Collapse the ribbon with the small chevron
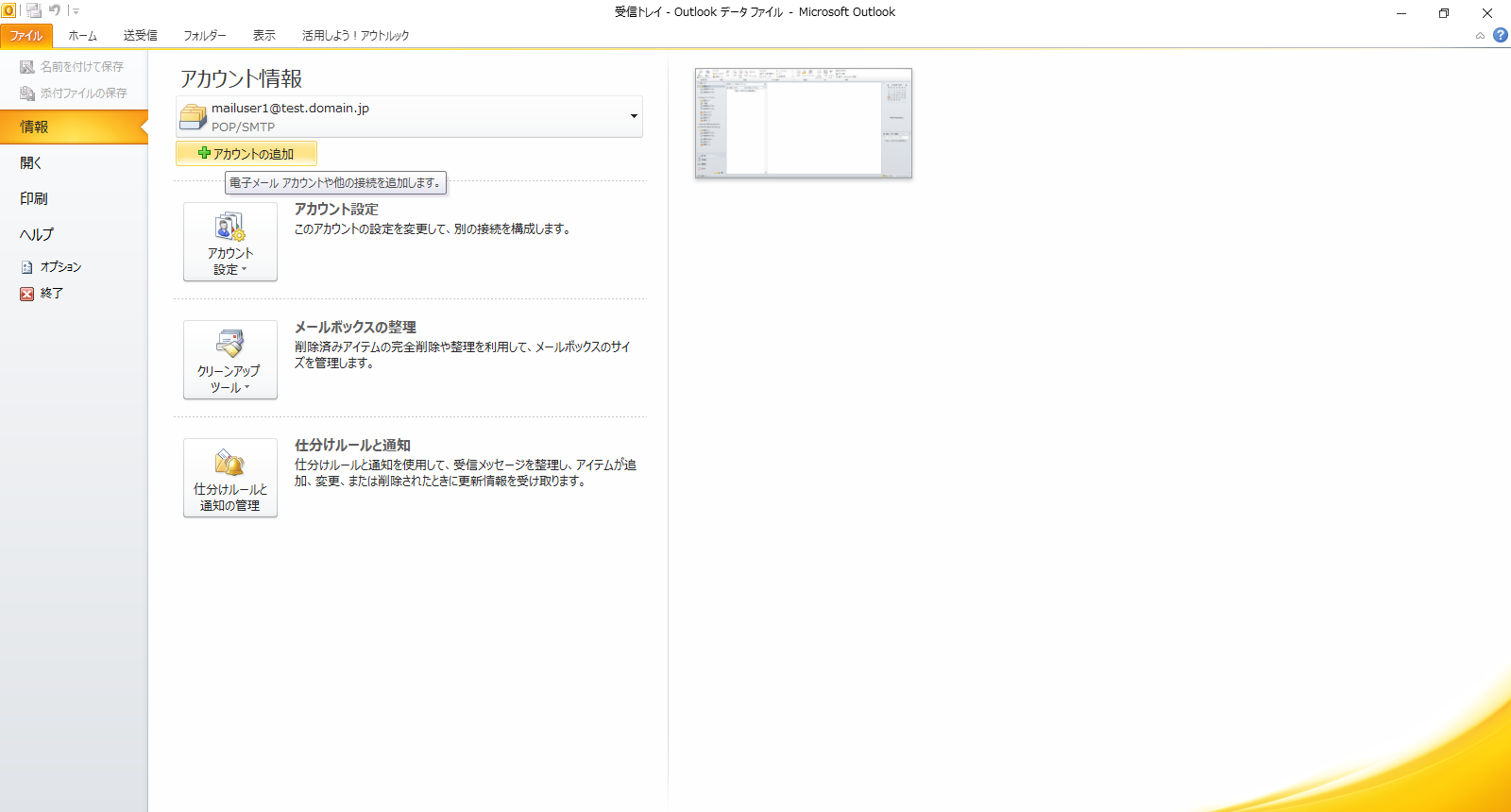The image size is (1511, 812). coord(1480,36)
